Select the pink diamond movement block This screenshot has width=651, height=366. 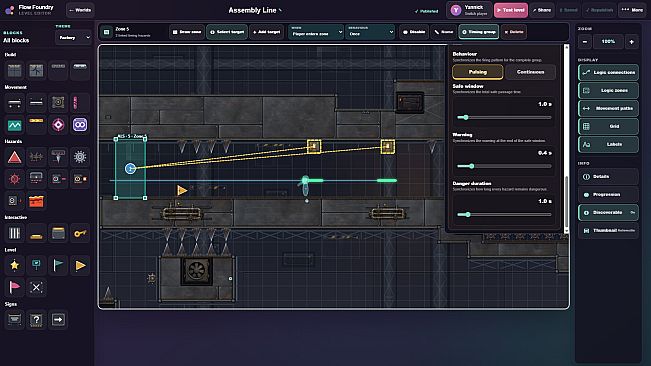[58, 124]
